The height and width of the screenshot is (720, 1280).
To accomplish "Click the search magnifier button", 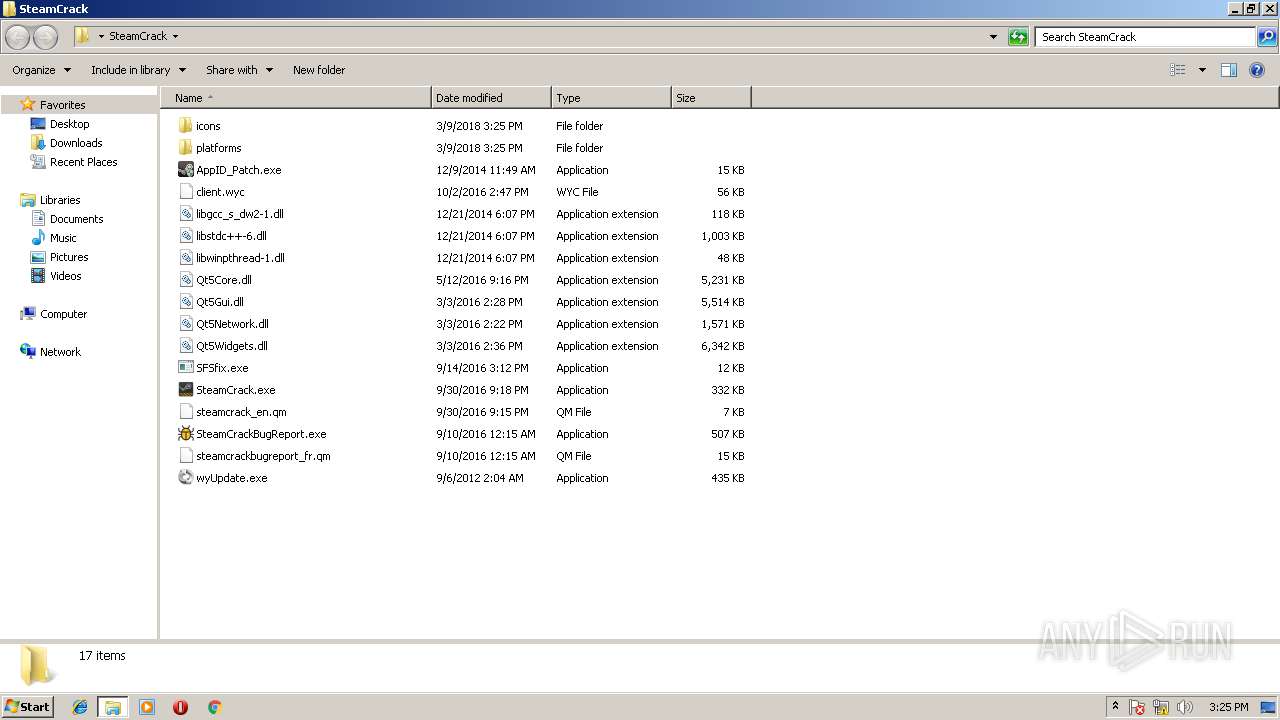I will [1267, 37].
